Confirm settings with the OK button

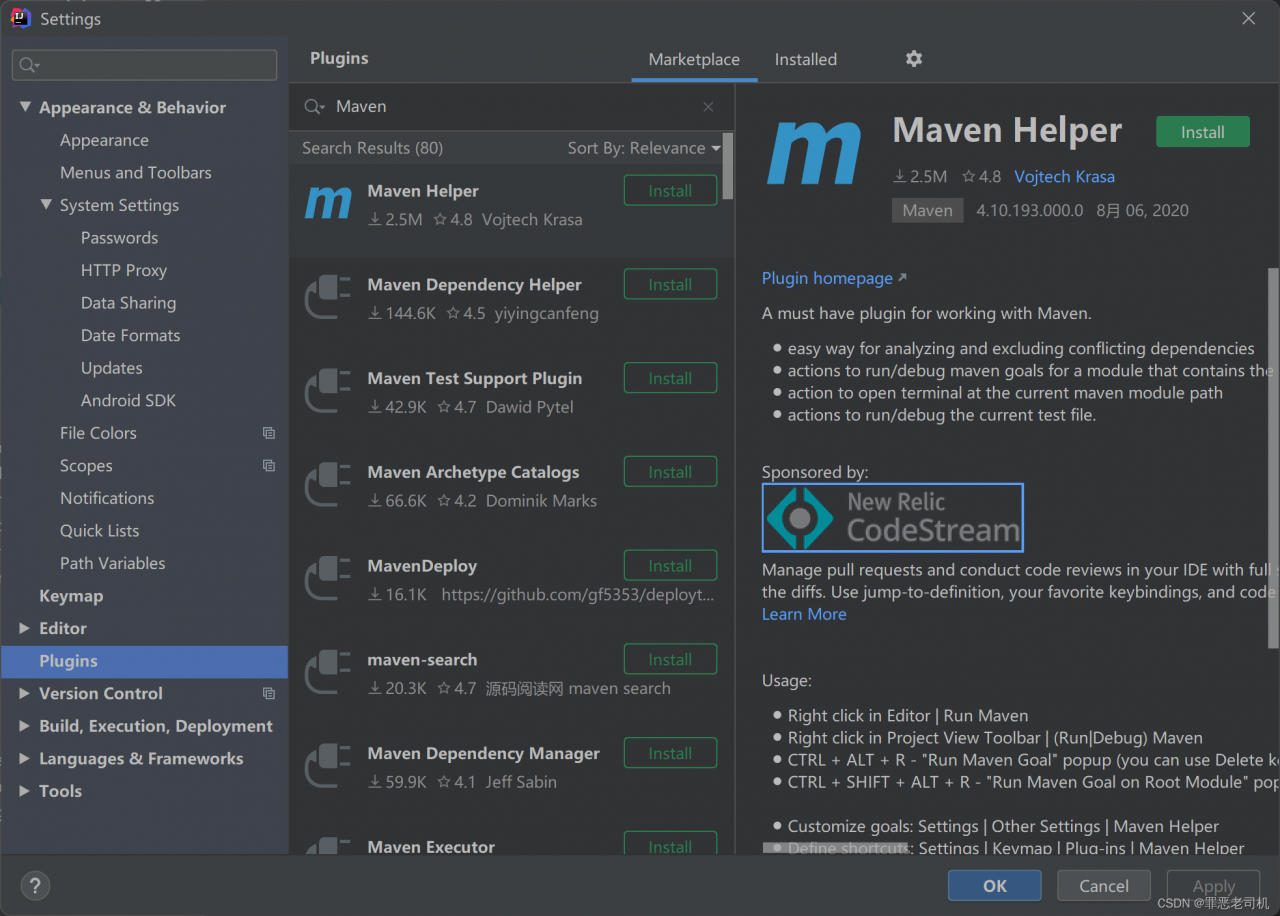coord(995,886)
